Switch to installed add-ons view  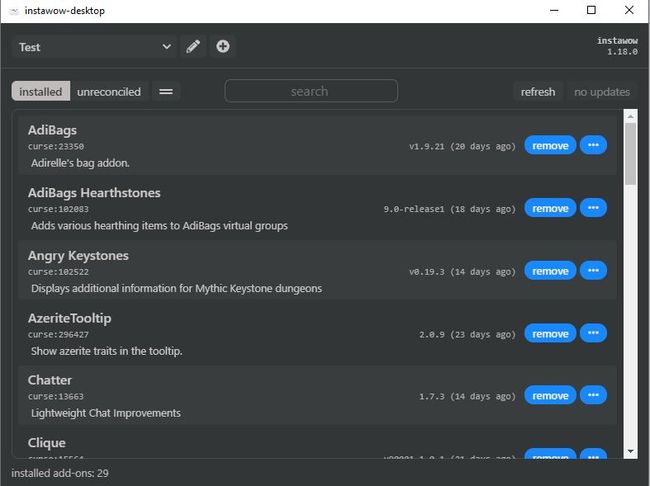pos(41,92)
